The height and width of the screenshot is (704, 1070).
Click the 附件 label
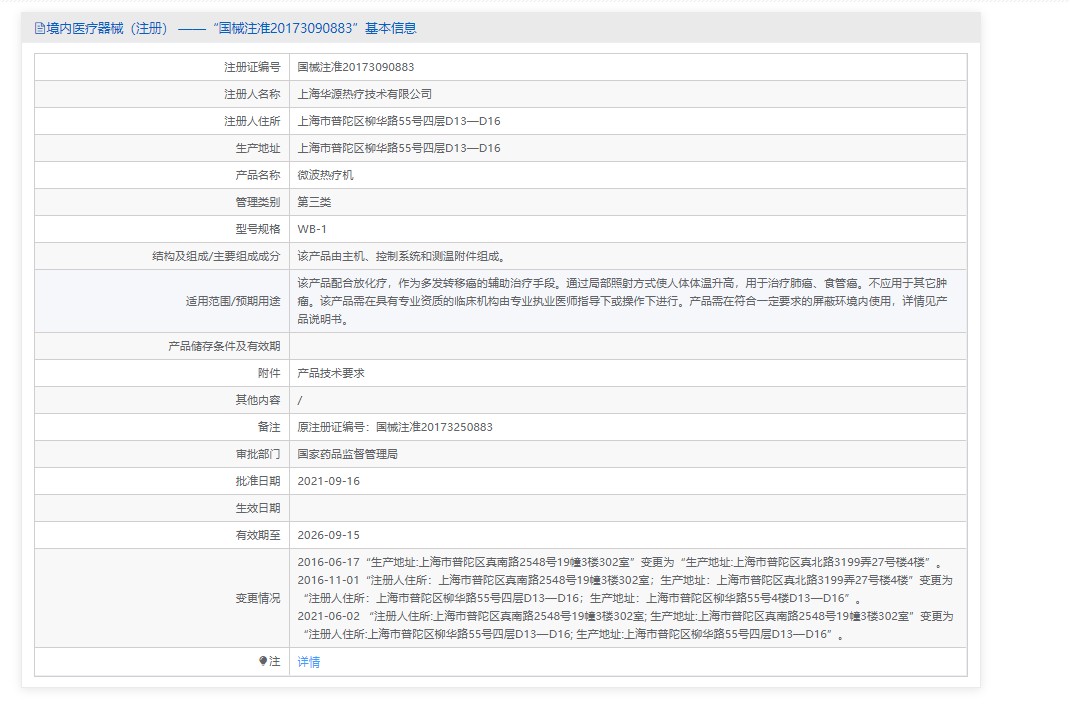(269, 373)
